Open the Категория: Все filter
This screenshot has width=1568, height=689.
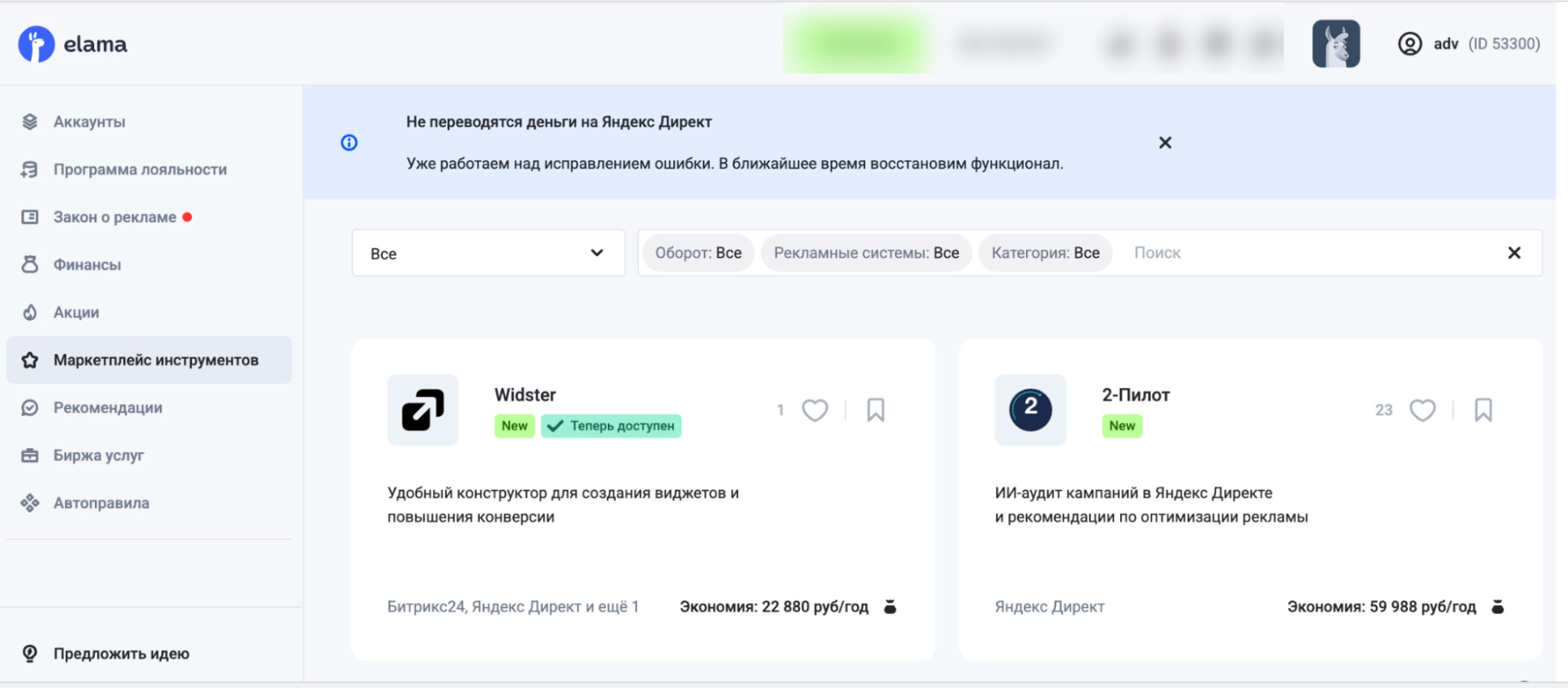[x=1045, y=253]
